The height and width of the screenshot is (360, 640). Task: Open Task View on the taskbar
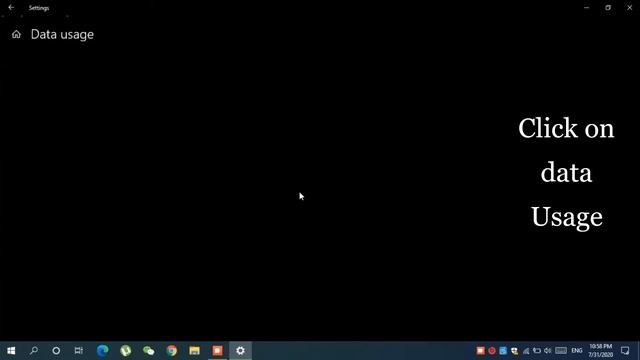click(79, 351)
